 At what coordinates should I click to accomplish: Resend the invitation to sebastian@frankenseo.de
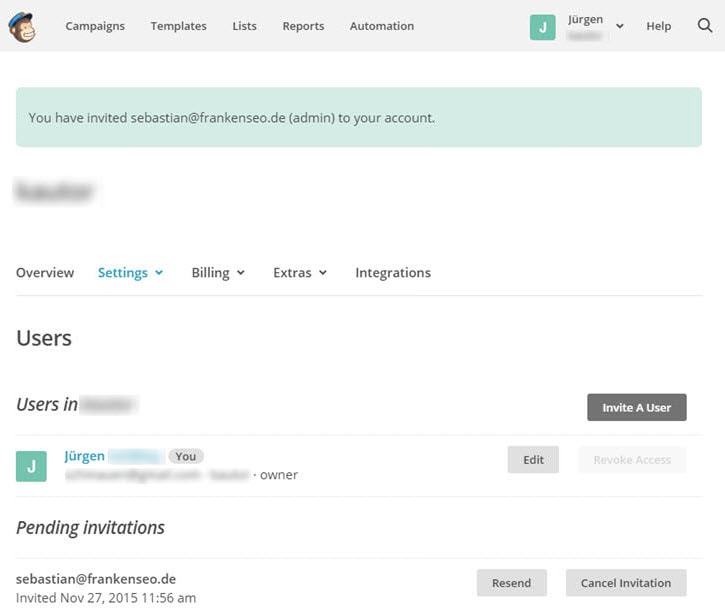tap(511, 583)
